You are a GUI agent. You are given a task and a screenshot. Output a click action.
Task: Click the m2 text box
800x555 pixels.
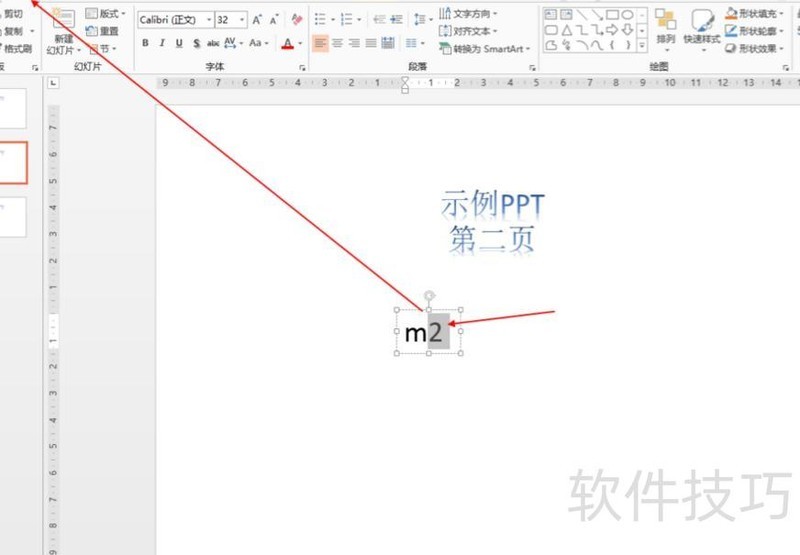click(x=429, y=332)
